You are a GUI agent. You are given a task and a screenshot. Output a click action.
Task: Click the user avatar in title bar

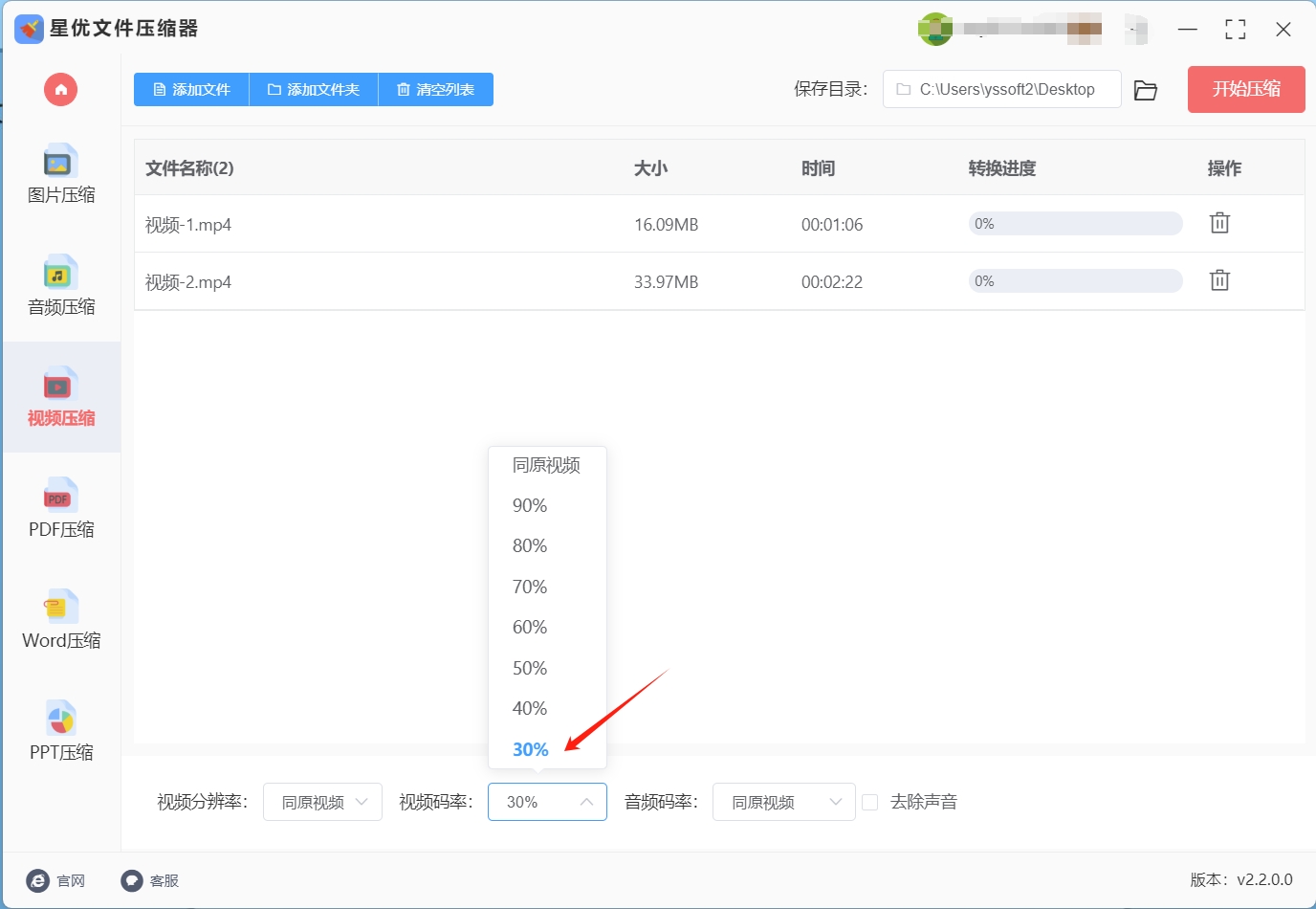pos(934,29)
